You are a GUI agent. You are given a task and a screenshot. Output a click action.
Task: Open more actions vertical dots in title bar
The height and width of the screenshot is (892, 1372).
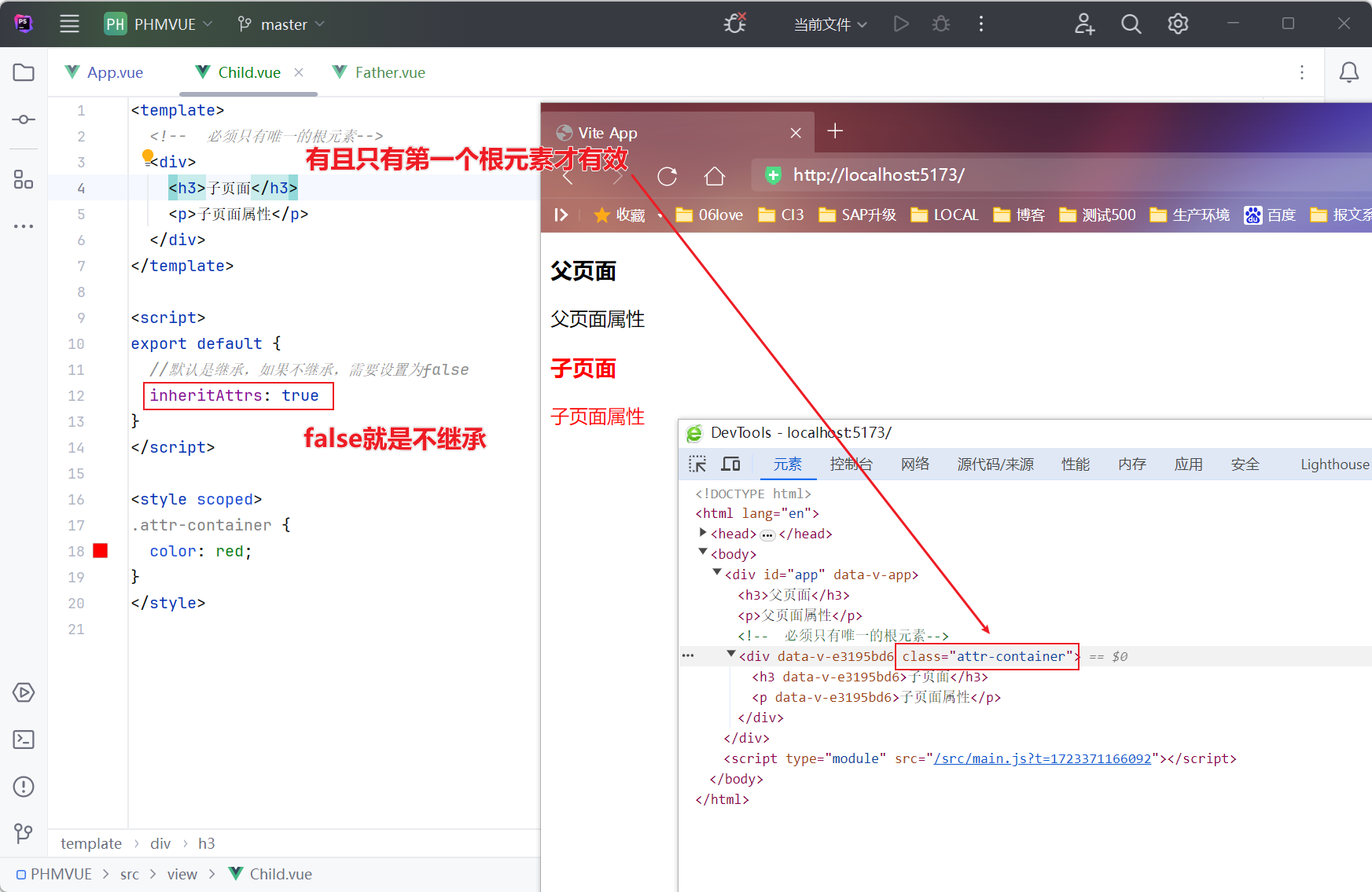981,24
